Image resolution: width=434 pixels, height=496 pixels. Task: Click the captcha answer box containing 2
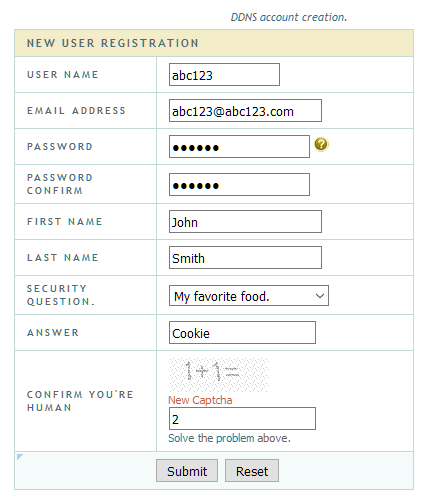click(x=242, y=418)
